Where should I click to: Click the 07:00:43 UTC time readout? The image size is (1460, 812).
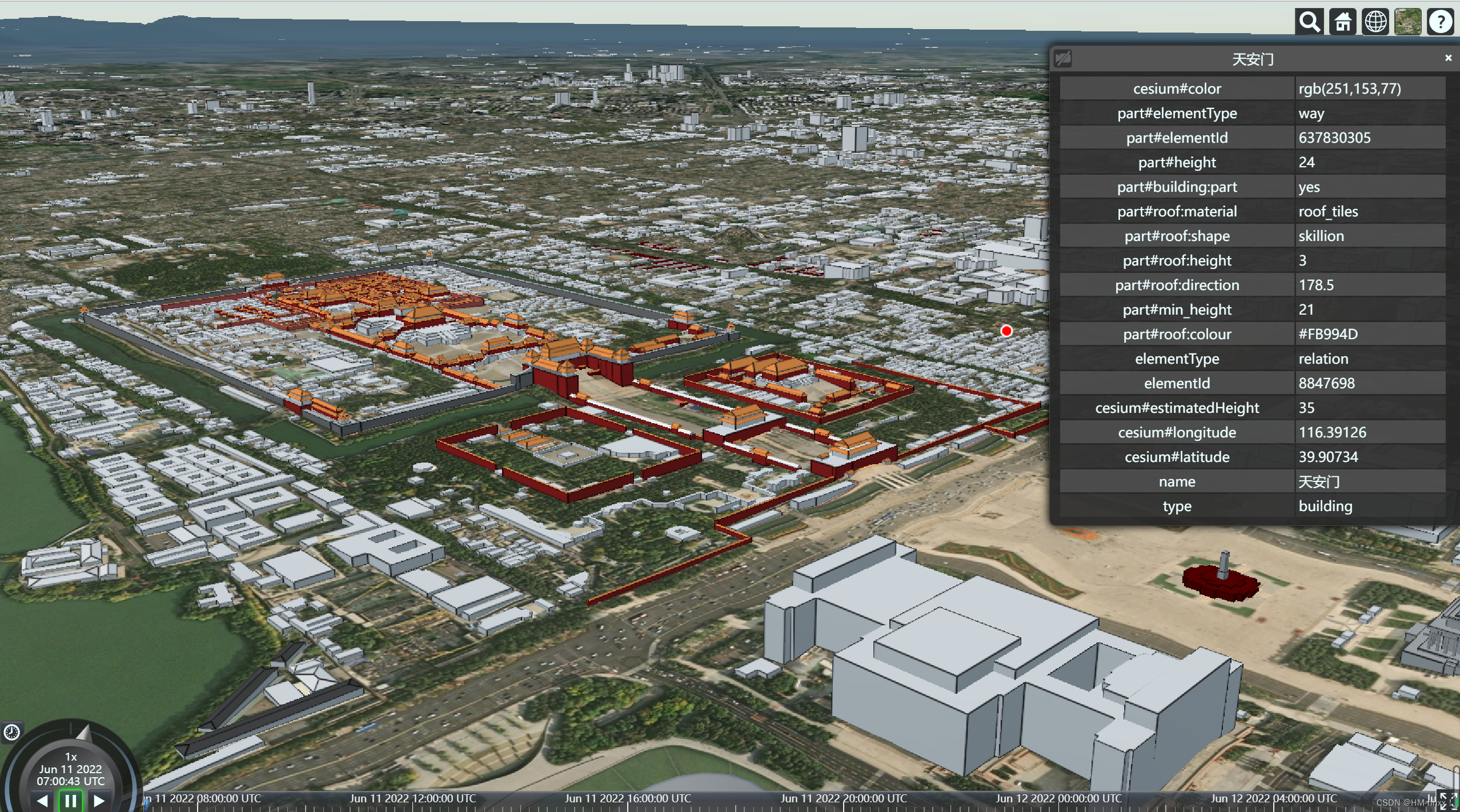[x=71, y=781]
